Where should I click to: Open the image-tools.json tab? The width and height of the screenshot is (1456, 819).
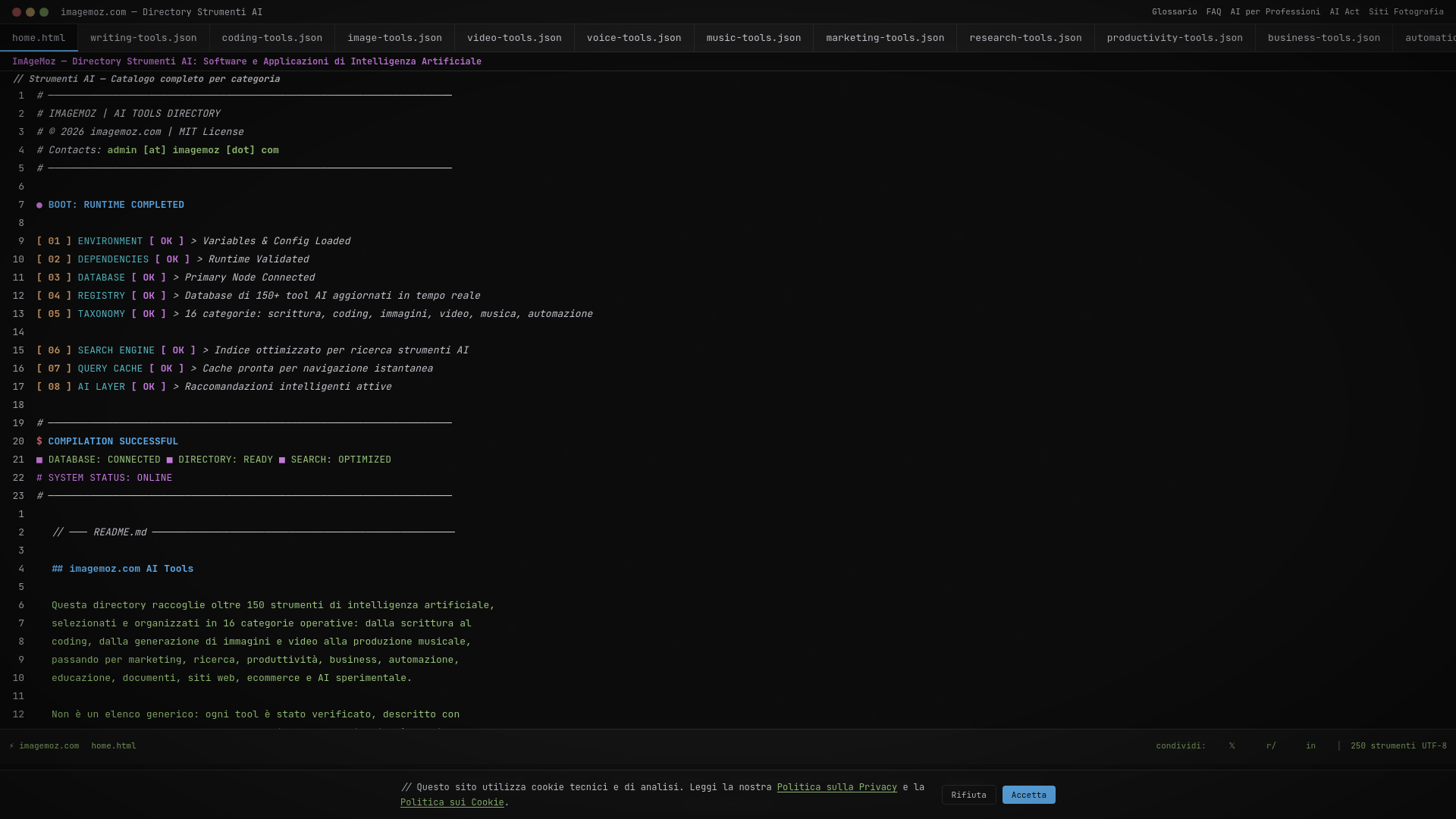(394, 38)
